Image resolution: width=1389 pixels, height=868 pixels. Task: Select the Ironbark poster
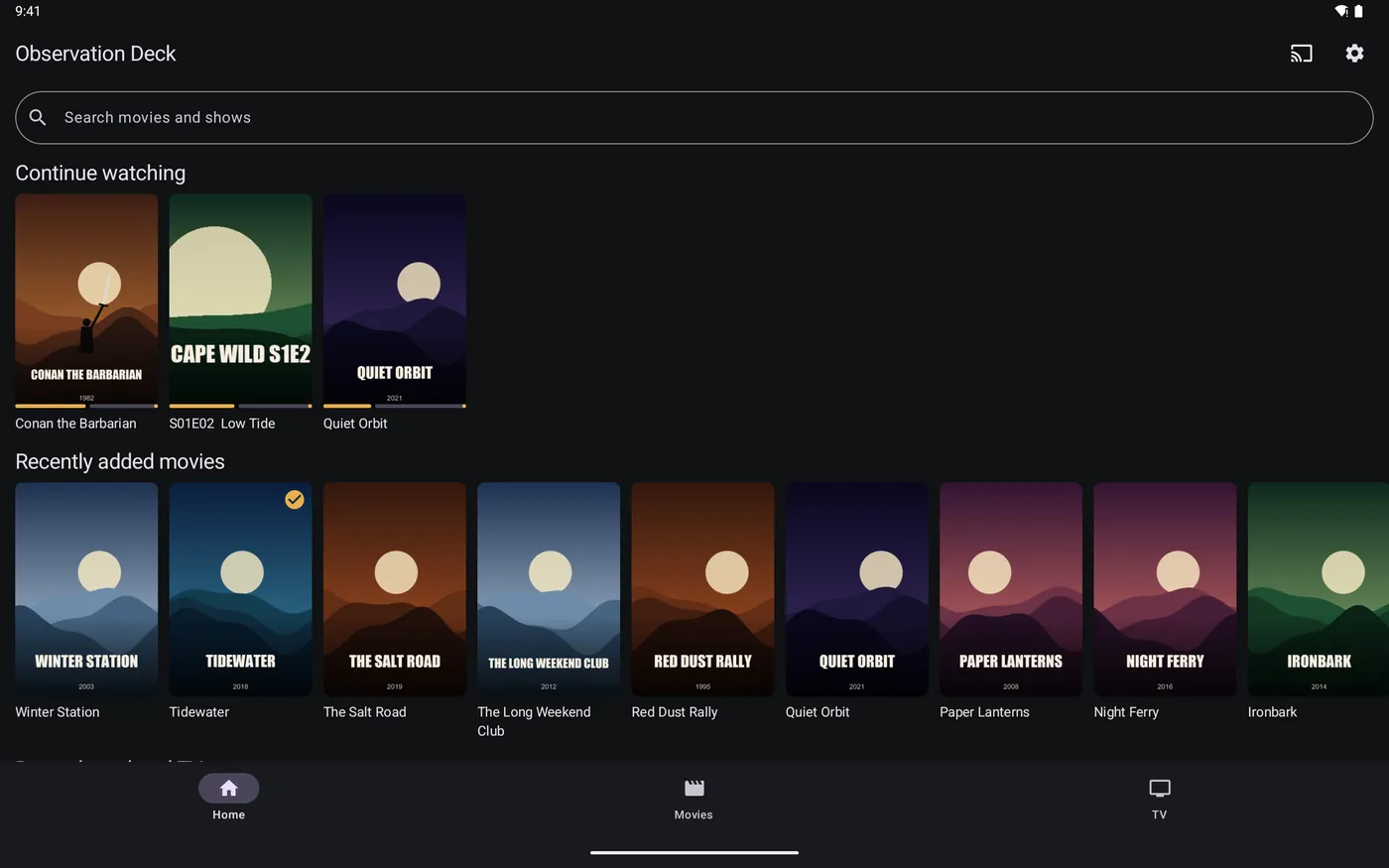coord(1319,588)
